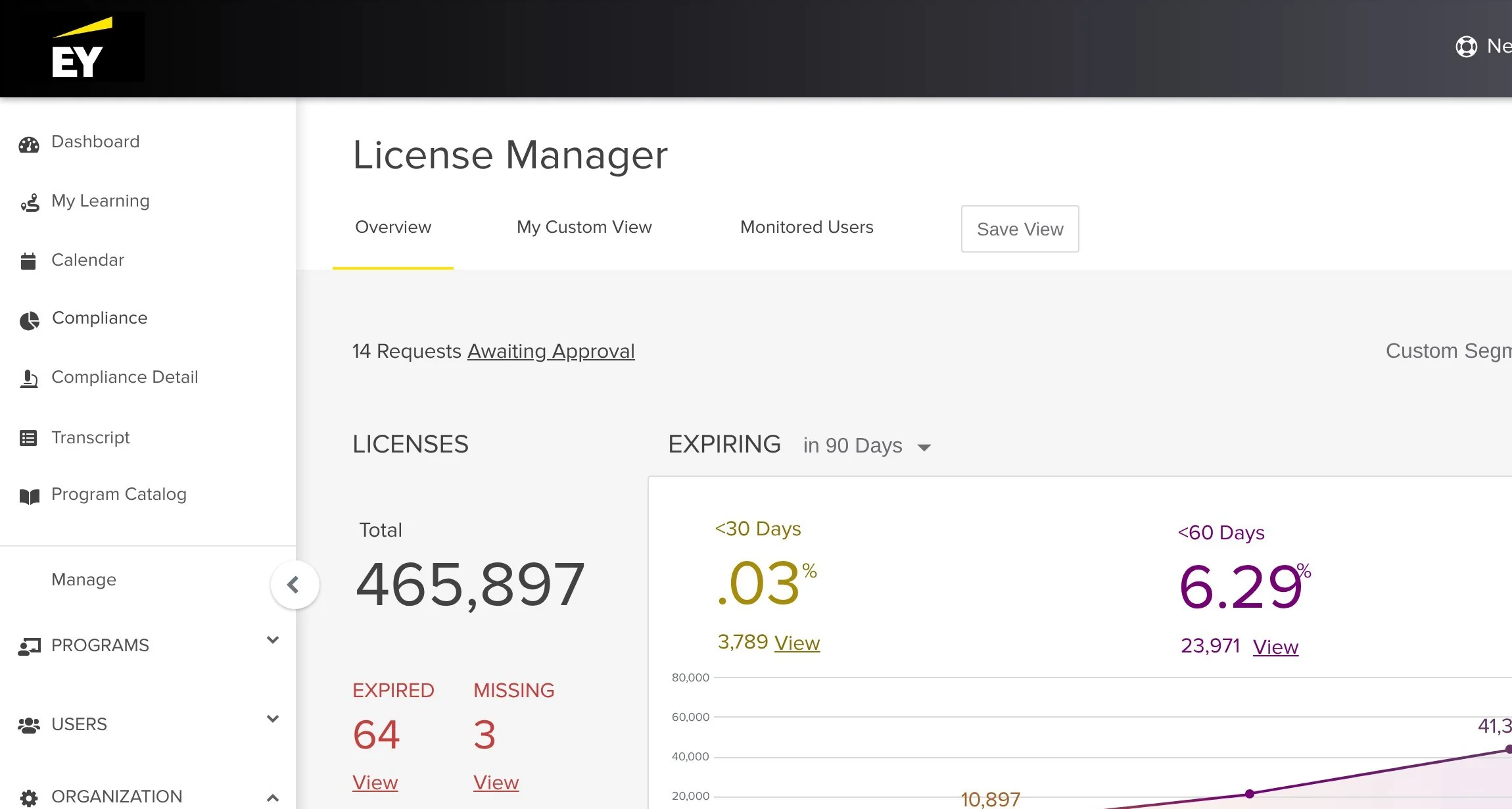Open Manage in the sidebar
Image resolution: width=1512 pixels, height=809 pixels.
click(83, 579)
